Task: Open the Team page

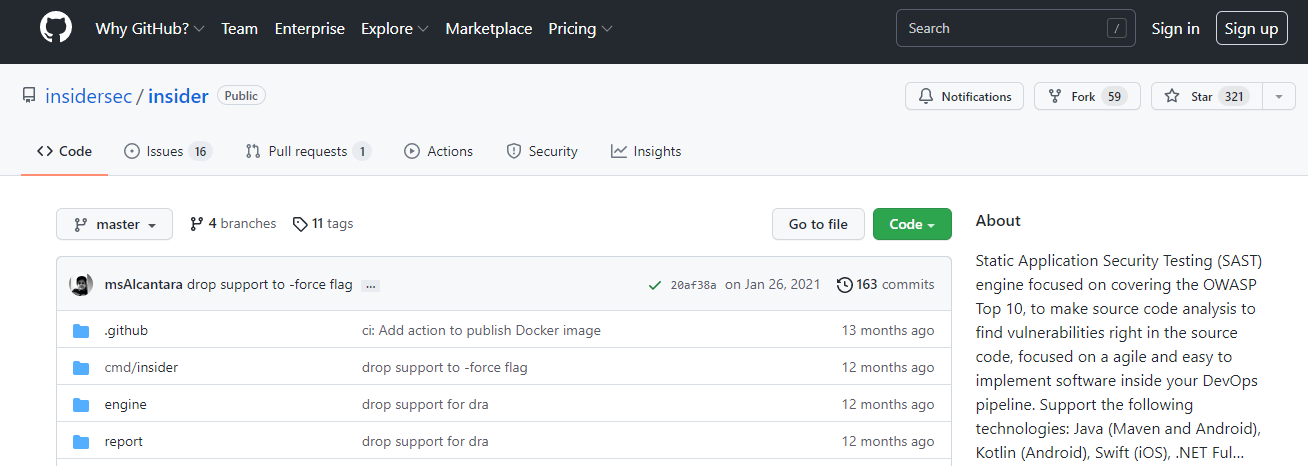Action: tap(240, 29)
